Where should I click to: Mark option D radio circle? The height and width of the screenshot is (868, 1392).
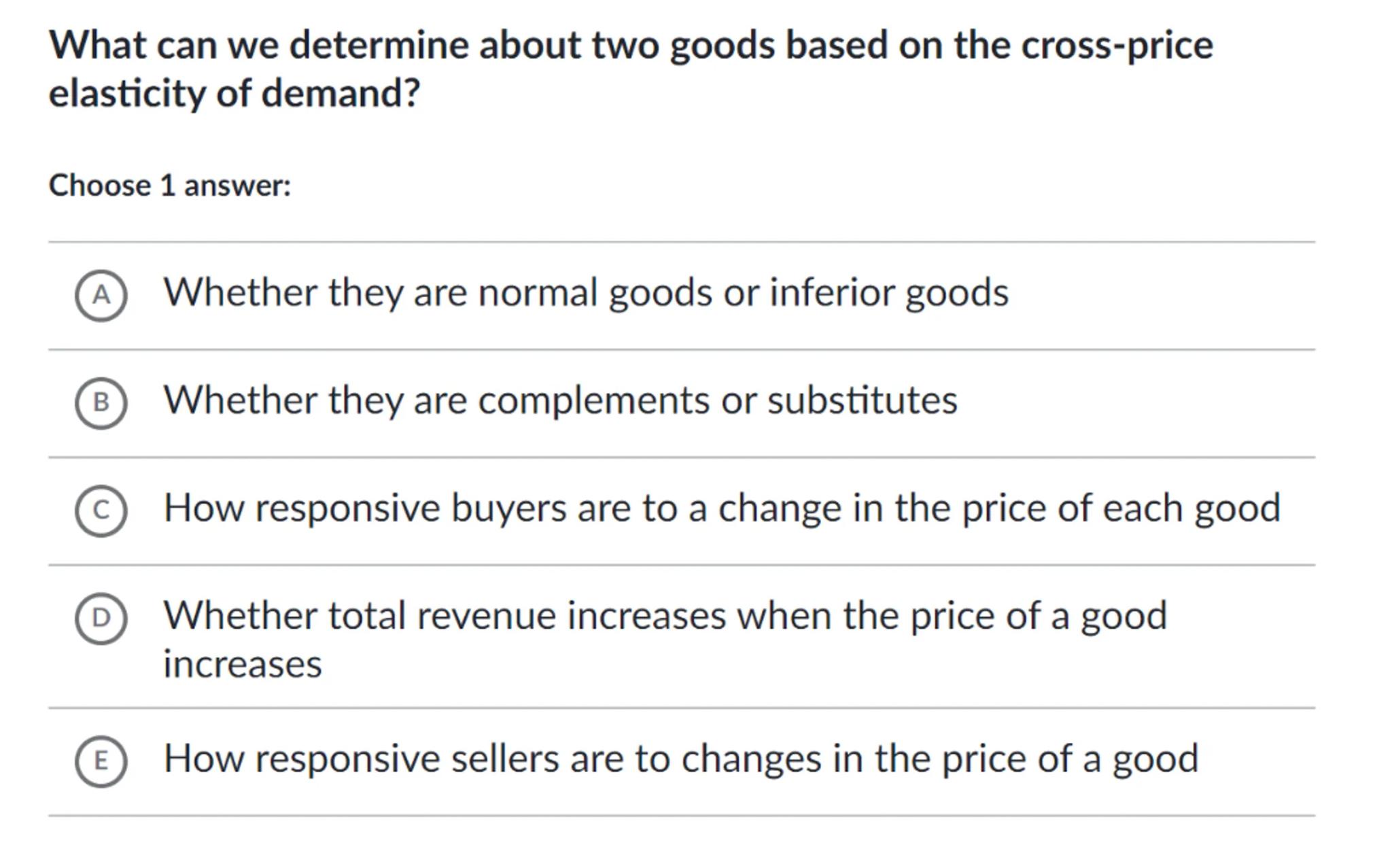101,618
